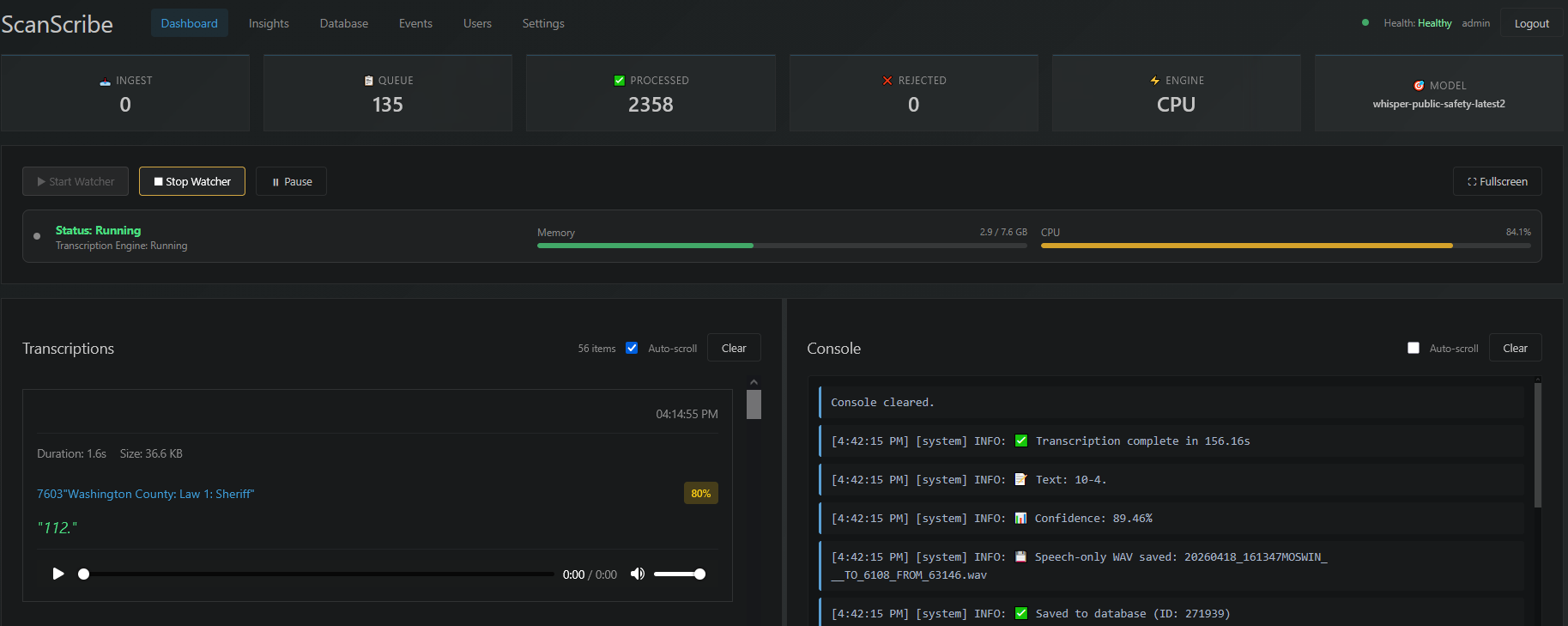
Task: Click the Transcriptions scrollbar up arrow
Action: pyautogui.click(x=754, y=382)
